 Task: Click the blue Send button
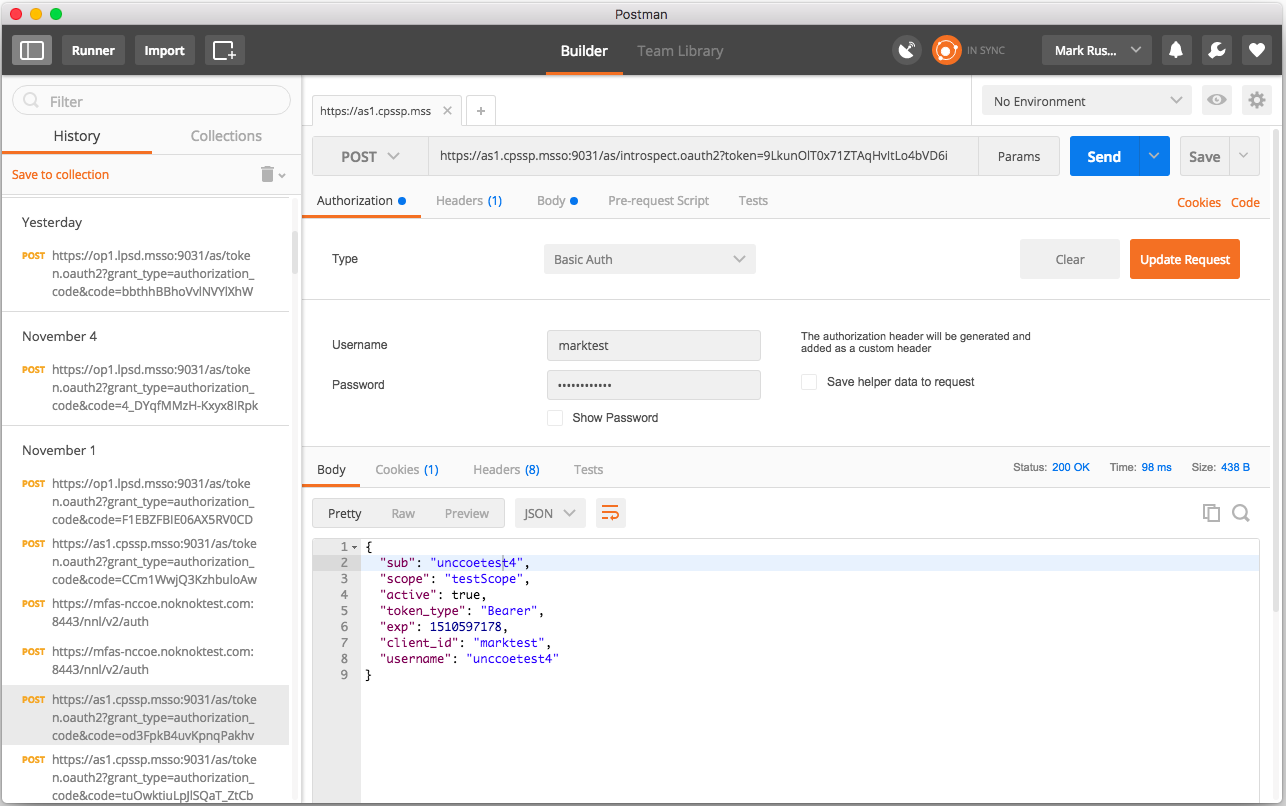pyautogui.click(x=1104, y=156)
